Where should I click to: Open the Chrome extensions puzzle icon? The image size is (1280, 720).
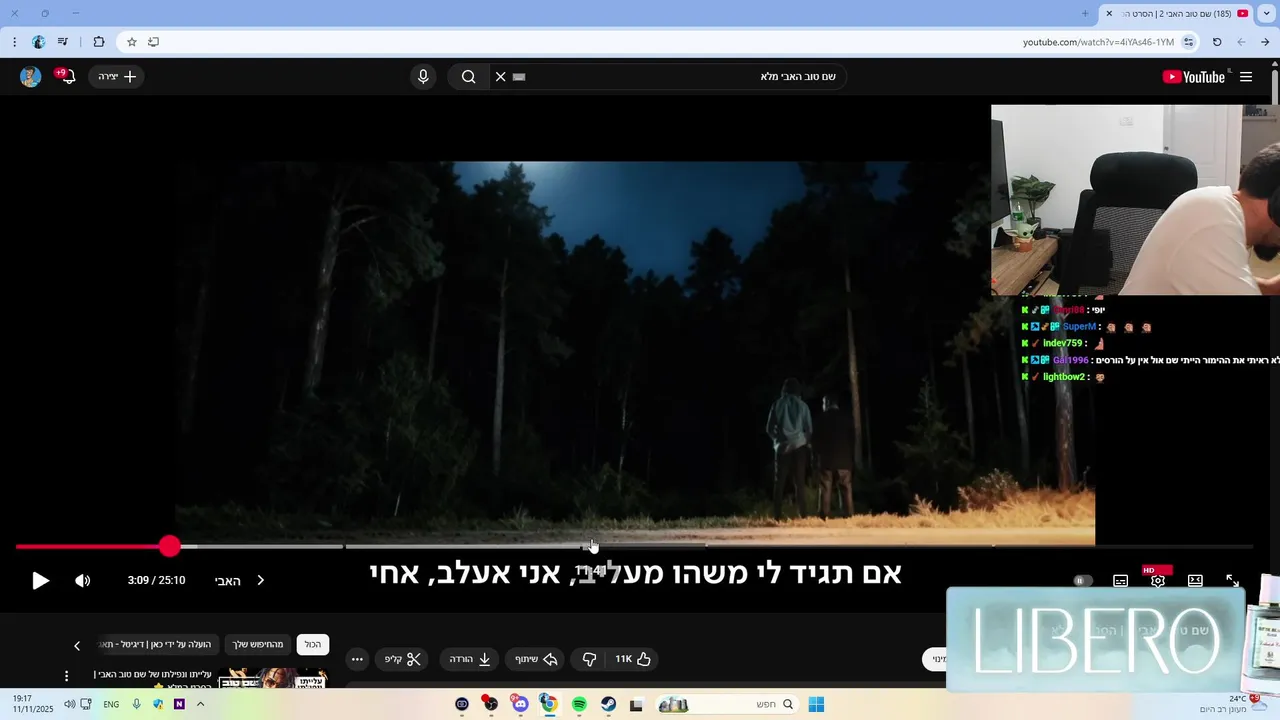coord(99,42)
